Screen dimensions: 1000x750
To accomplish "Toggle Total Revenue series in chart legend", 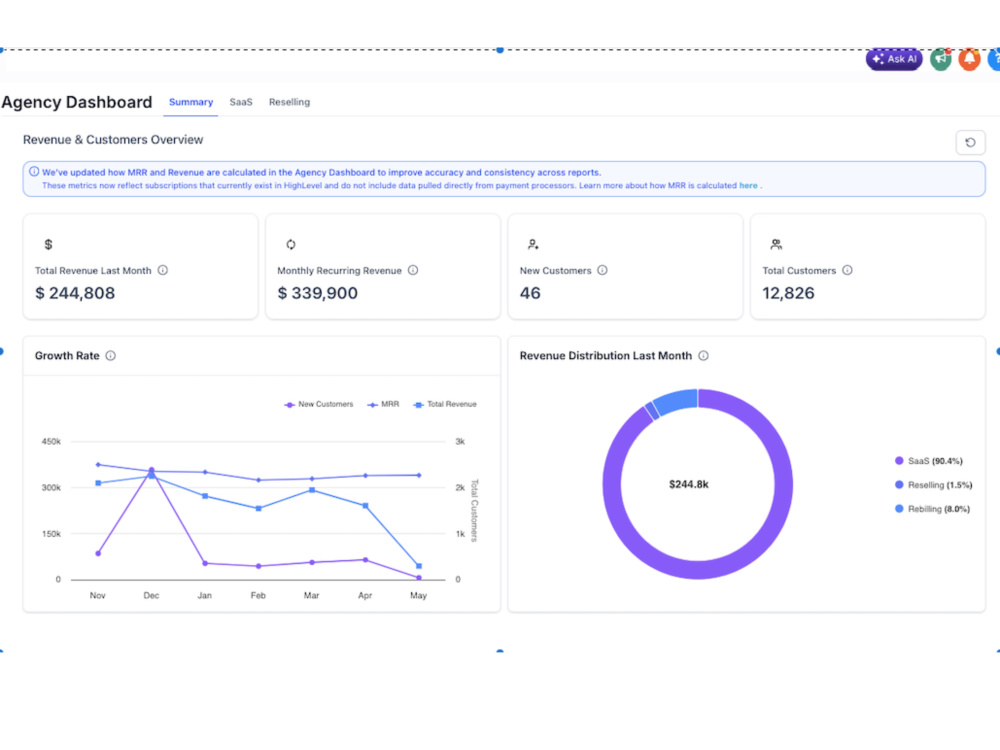I will [x=445, y=404].
